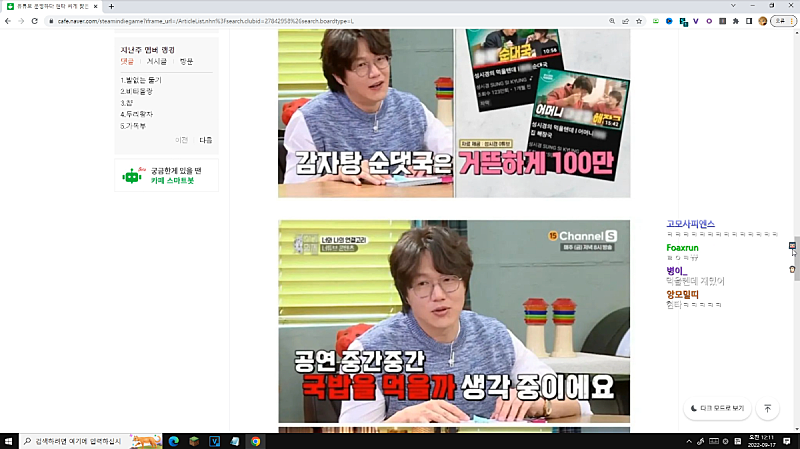This screenshot has width=800, height=449.
Task: Open the taskbar clock and date
Action: click(761, 441)
